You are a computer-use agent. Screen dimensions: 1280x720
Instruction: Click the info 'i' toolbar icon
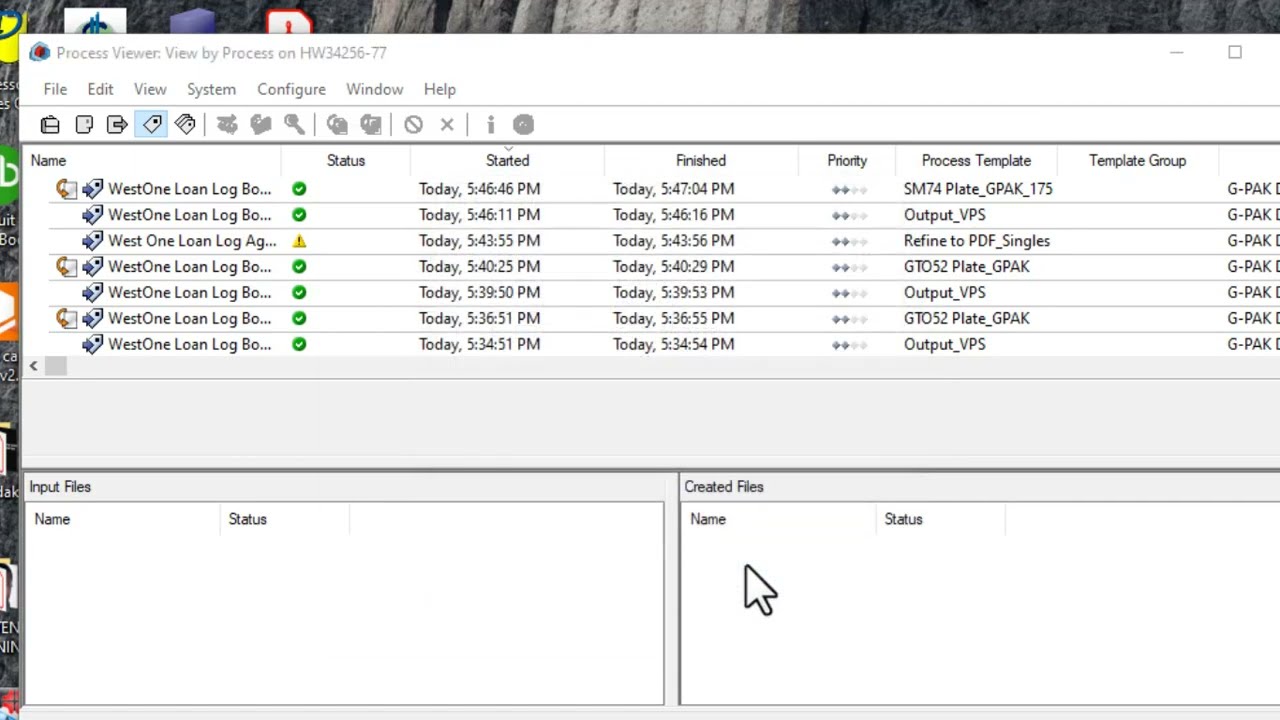point(490,125)
